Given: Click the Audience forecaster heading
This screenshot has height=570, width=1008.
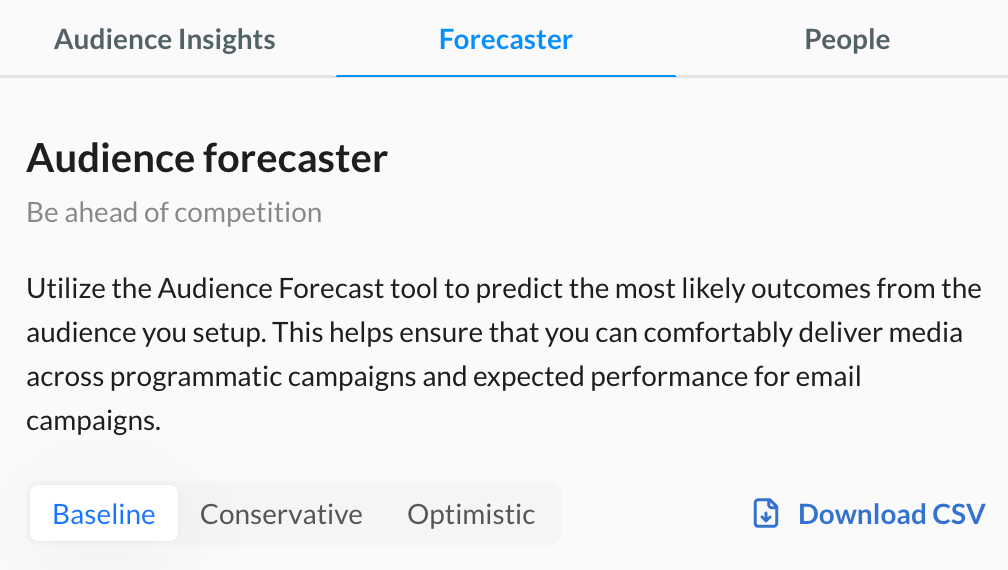Looking at the screenshot, I should [207, 158].
